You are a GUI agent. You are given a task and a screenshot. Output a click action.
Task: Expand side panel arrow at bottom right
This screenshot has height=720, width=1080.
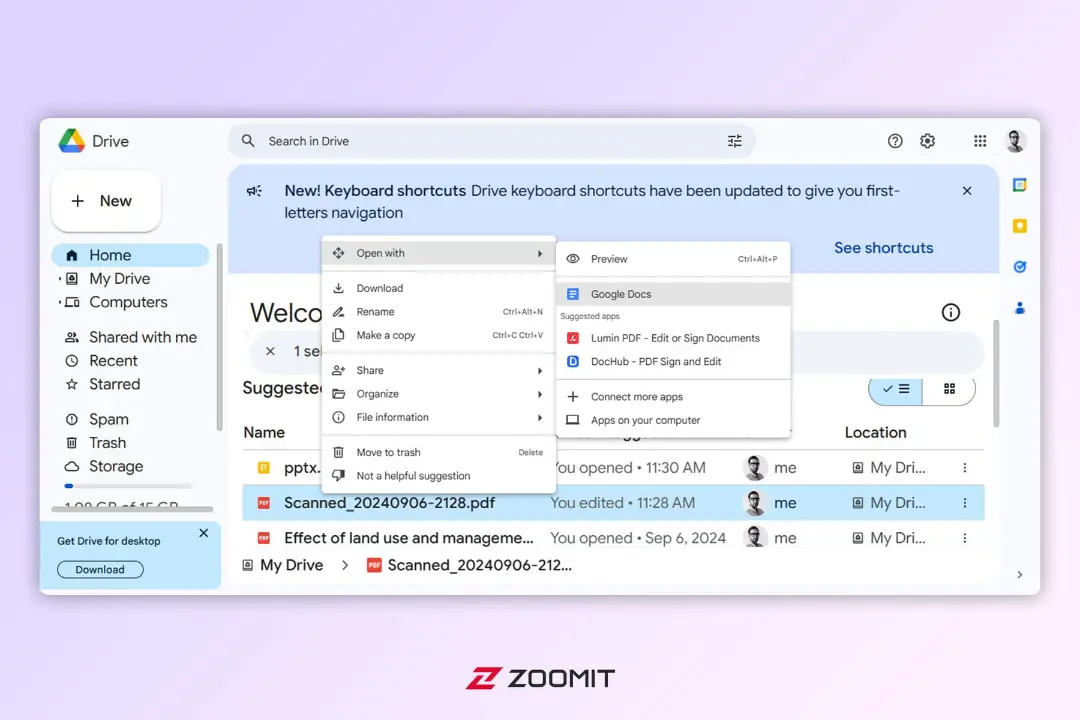1020,575
